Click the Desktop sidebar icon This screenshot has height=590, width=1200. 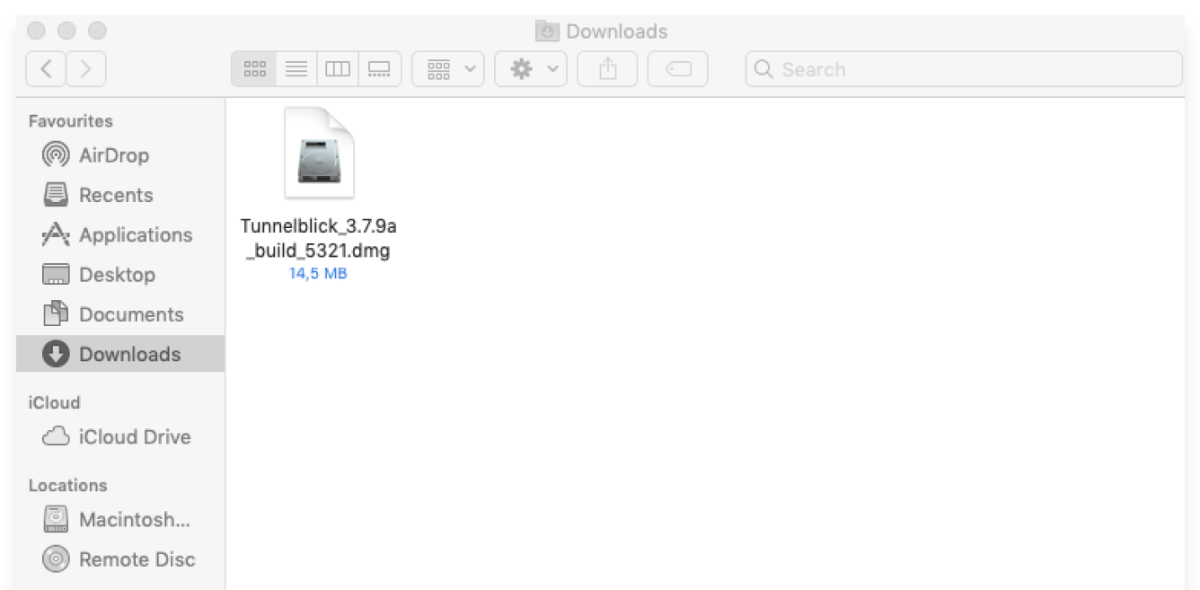56,274
